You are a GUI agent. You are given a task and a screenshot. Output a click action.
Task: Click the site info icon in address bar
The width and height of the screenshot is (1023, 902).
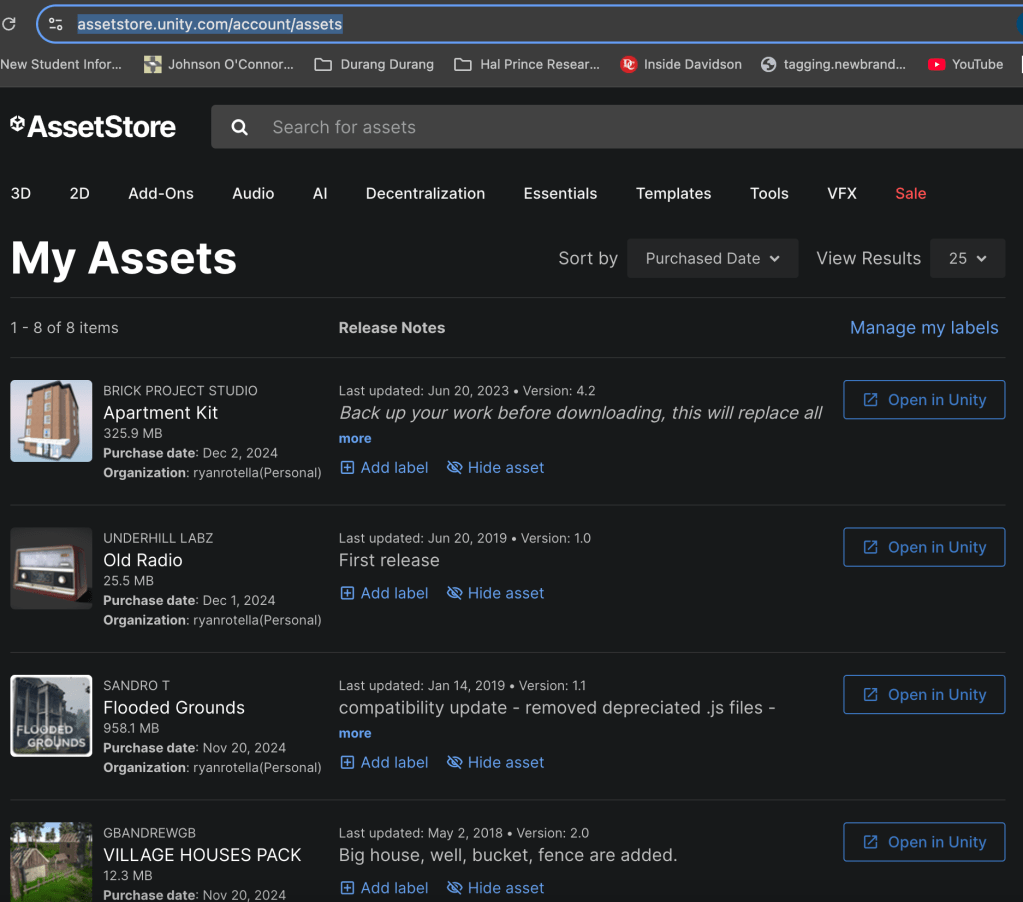click(x=56, y=24)
